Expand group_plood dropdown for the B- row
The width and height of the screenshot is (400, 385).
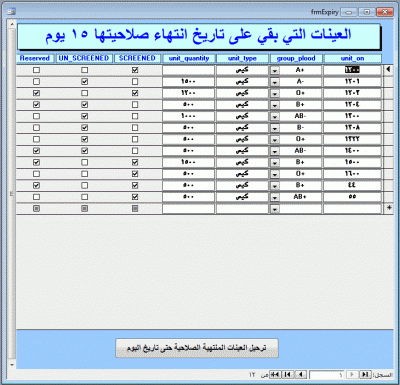tap(275, 128)
